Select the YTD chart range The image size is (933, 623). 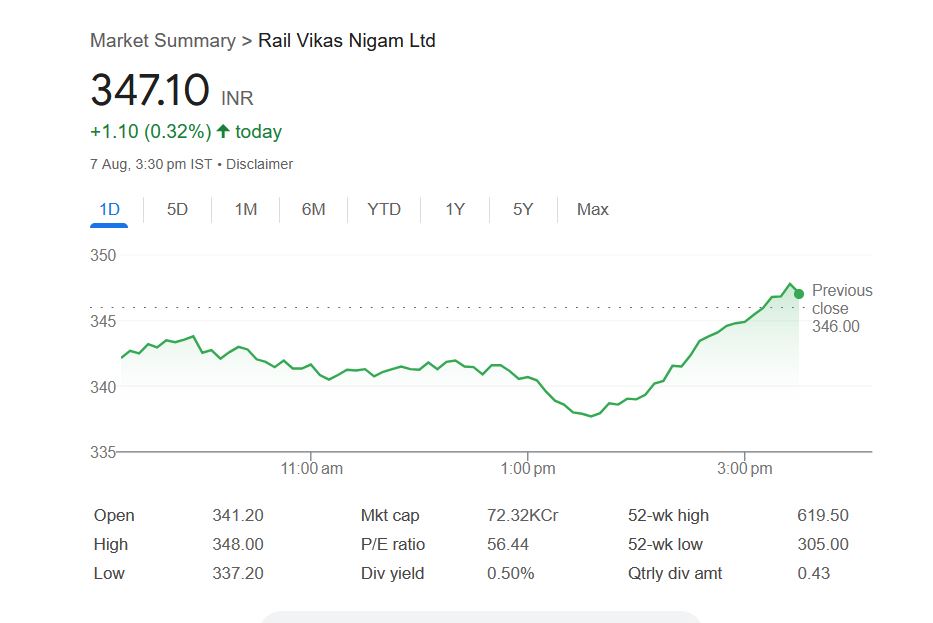(x=383, y=209)
